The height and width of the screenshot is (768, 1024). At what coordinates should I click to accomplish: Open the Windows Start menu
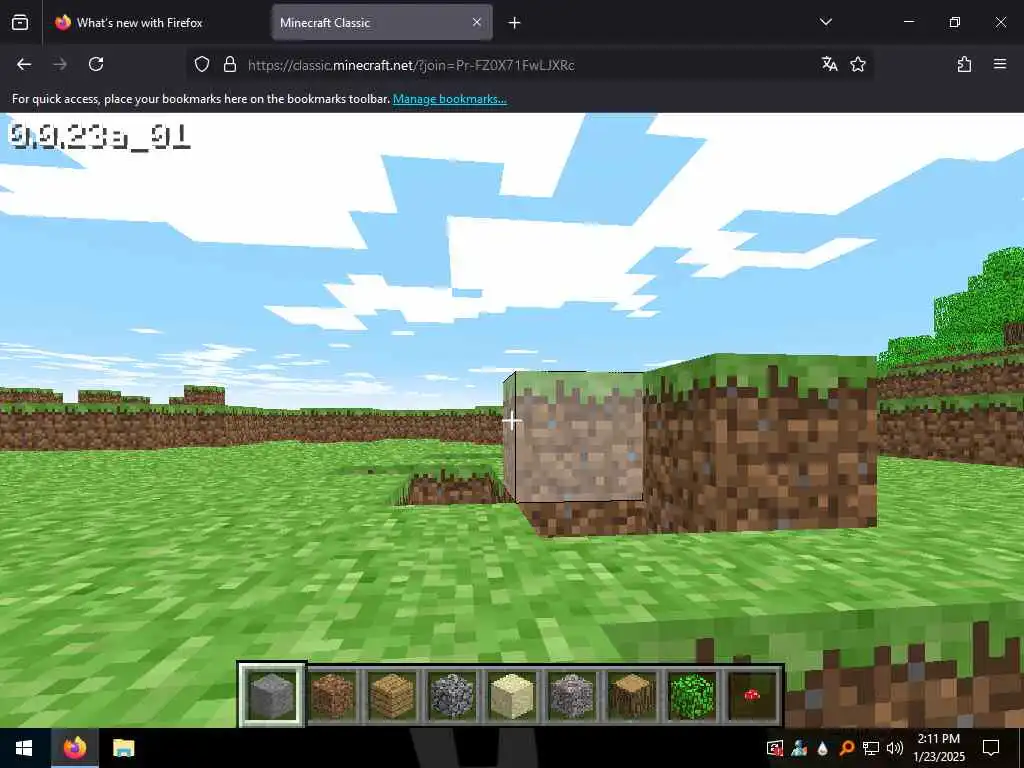24,748
